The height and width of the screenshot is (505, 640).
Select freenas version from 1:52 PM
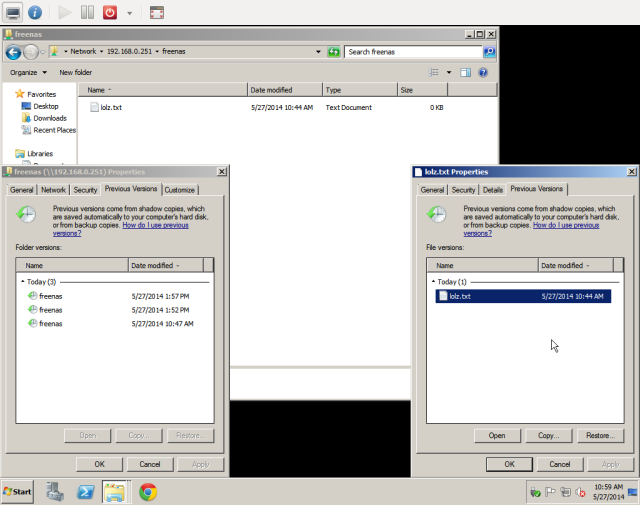(114, 310)
